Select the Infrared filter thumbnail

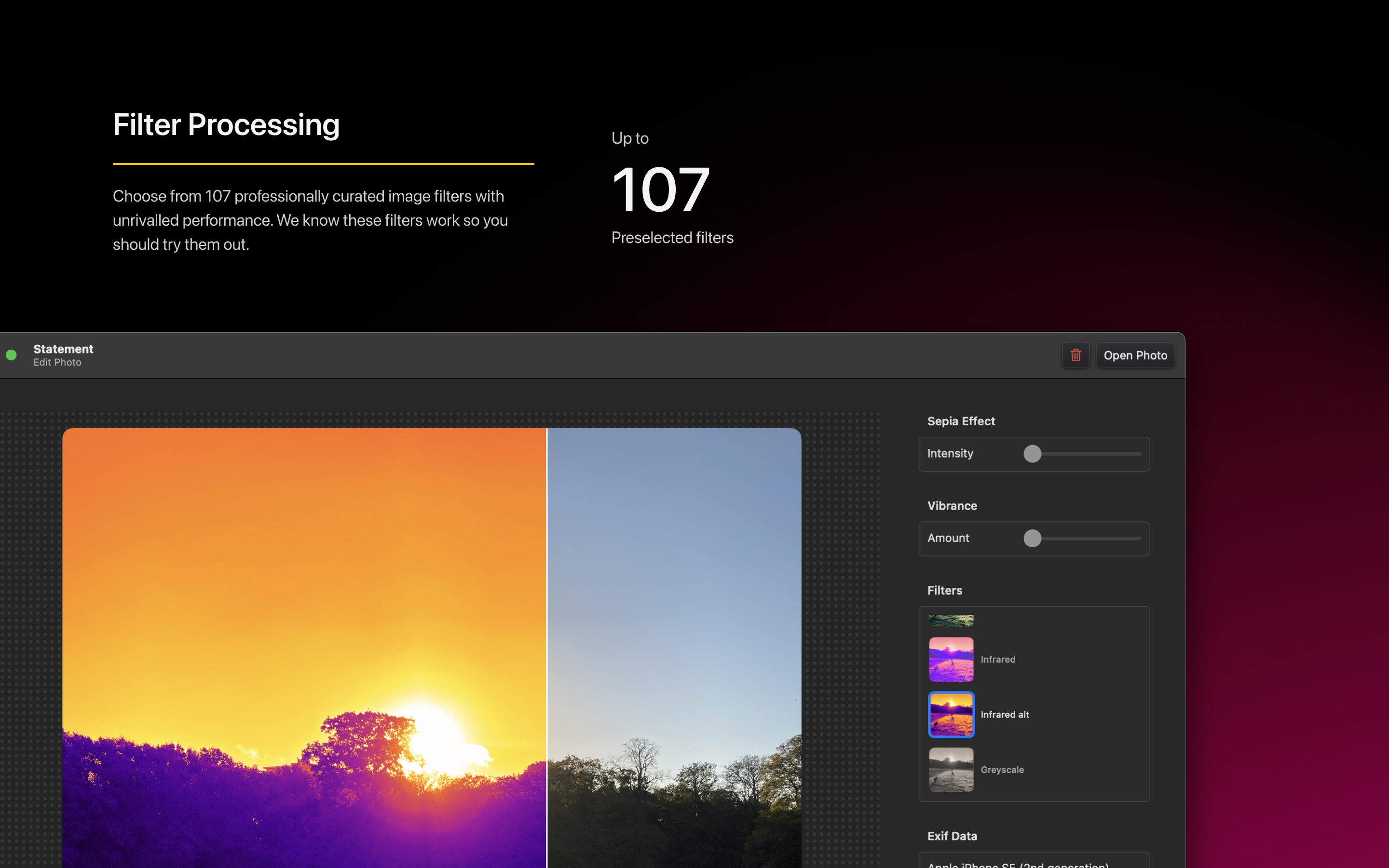[x=951, y=659]
